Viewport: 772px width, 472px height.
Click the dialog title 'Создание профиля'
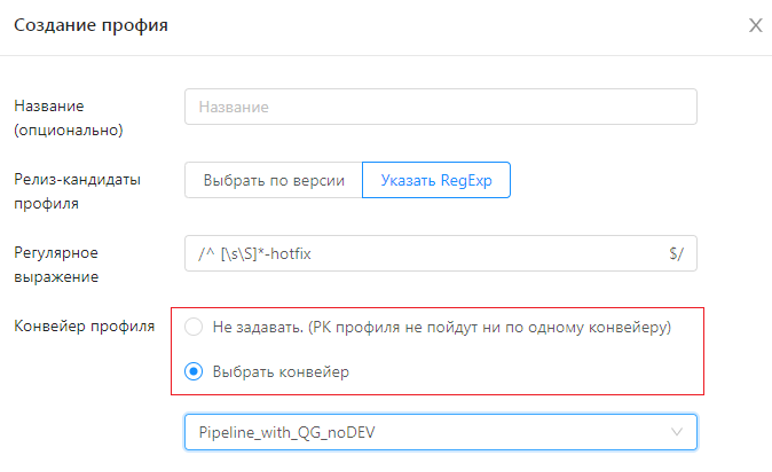coord(90,25)
